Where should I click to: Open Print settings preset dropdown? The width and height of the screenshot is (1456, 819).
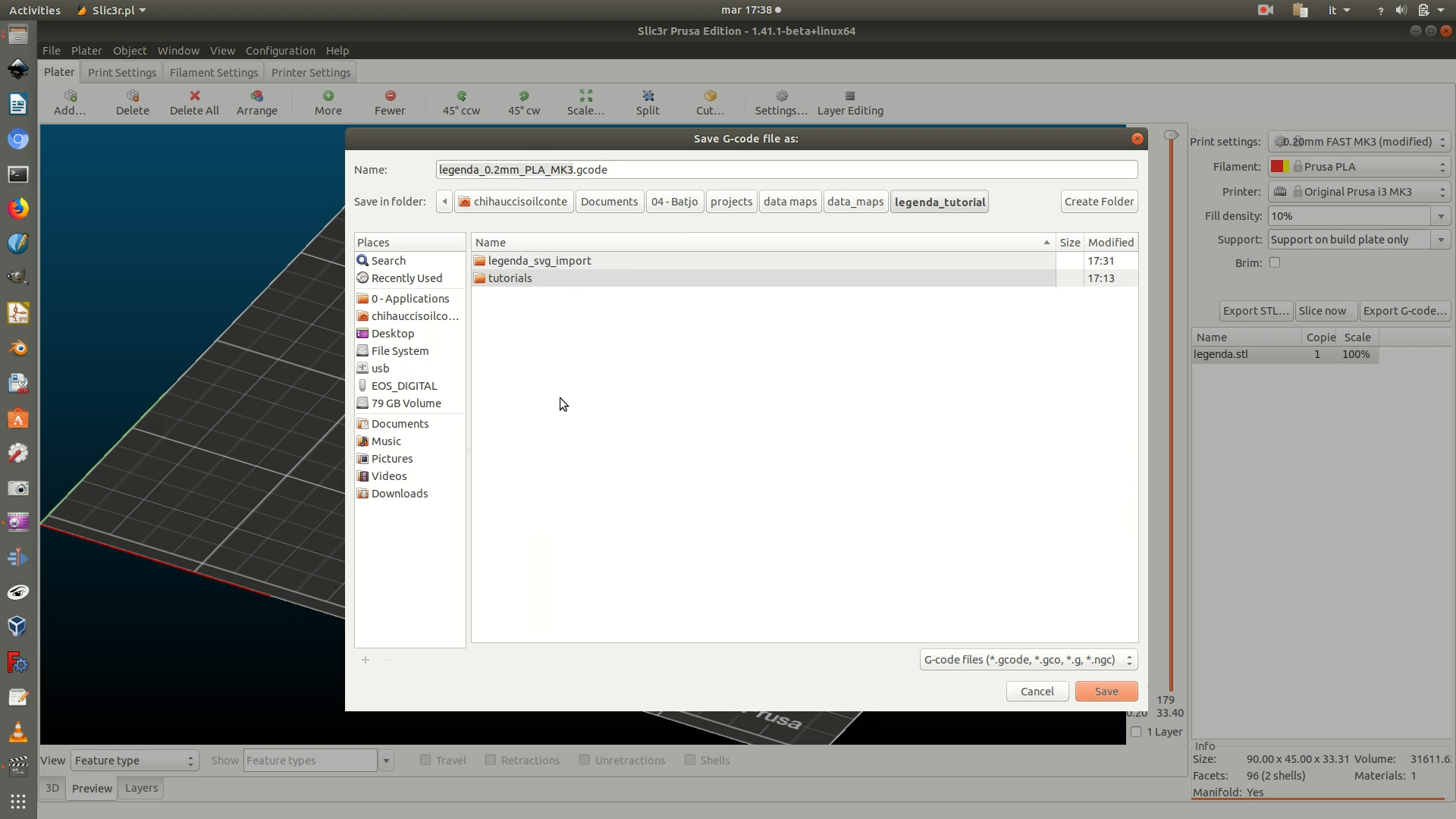pos(1359,142)
